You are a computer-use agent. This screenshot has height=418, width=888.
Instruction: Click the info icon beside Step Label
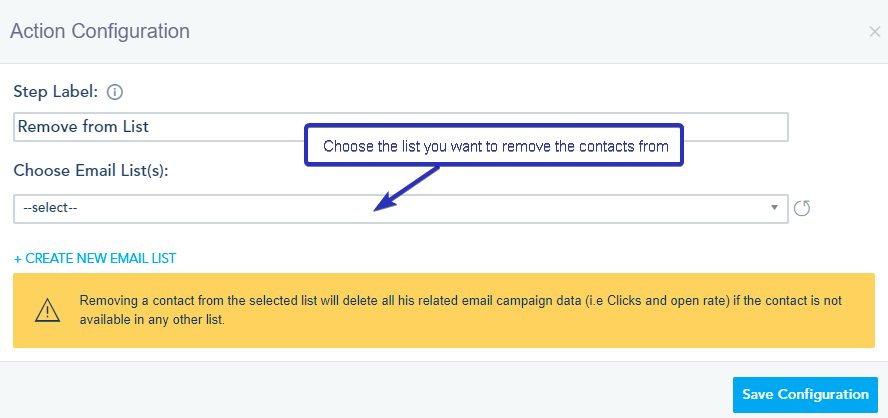pyautogui.click(x=115, y=92)
